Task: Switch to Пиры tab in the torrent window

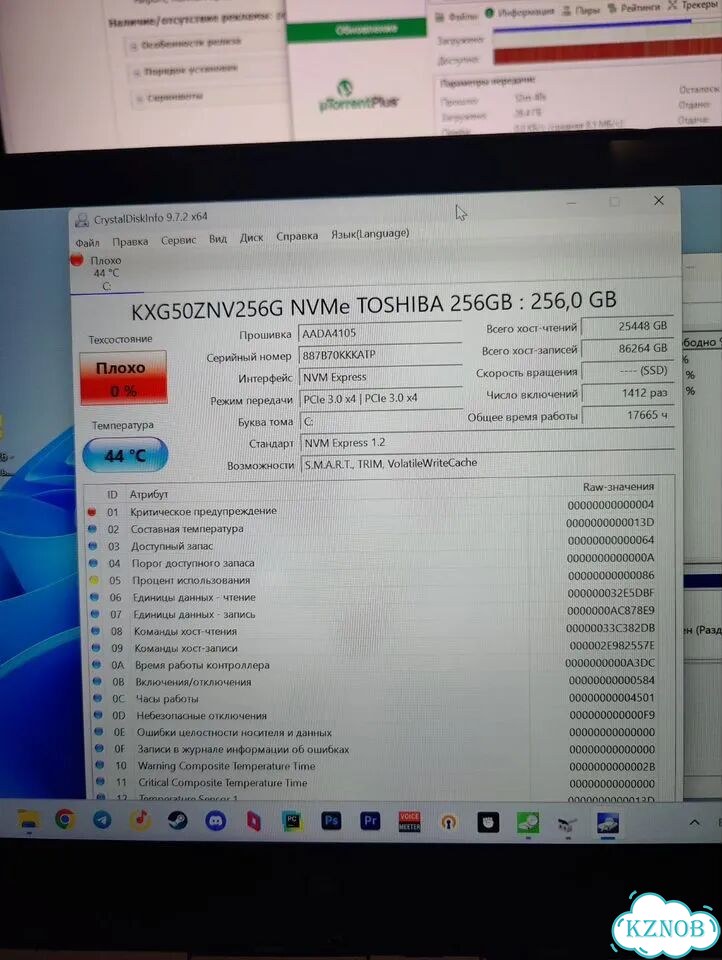Action: tap(581, 10)
